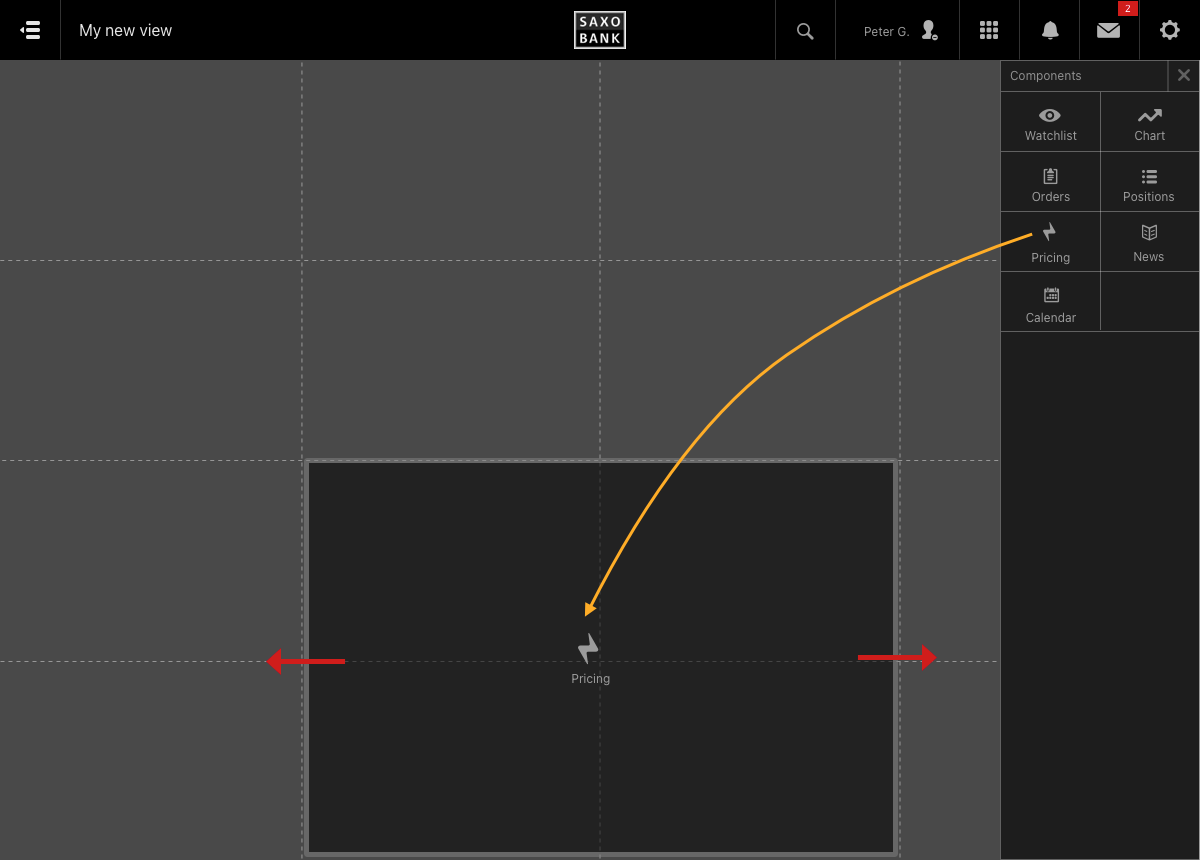Select the Watchlist component
Screen dimensions: 1200x860
(x=1050, y=123)
